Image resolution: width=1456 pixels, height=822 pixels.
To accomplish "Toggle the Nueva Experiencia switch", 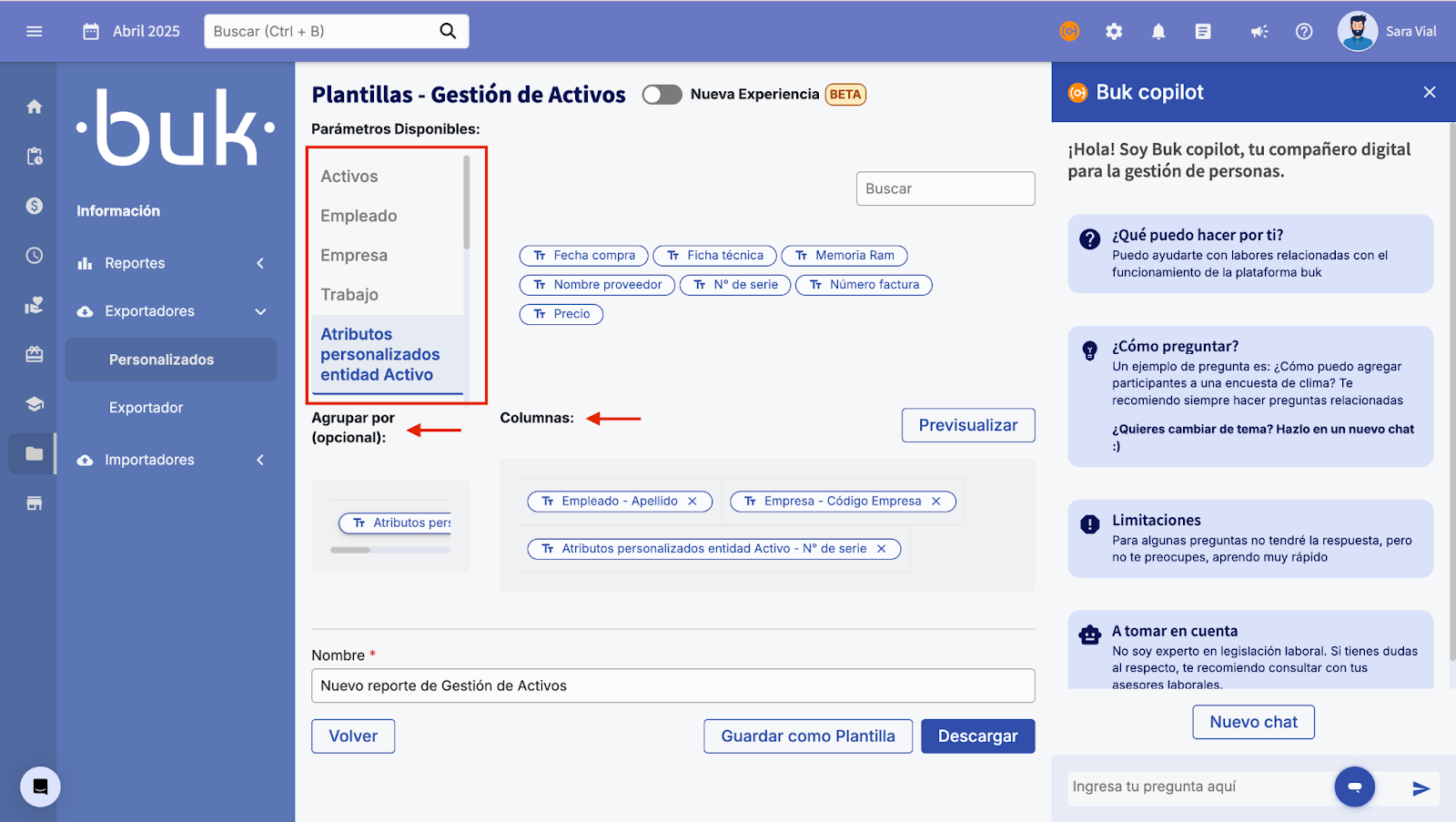I will click(x=662, y=95).
